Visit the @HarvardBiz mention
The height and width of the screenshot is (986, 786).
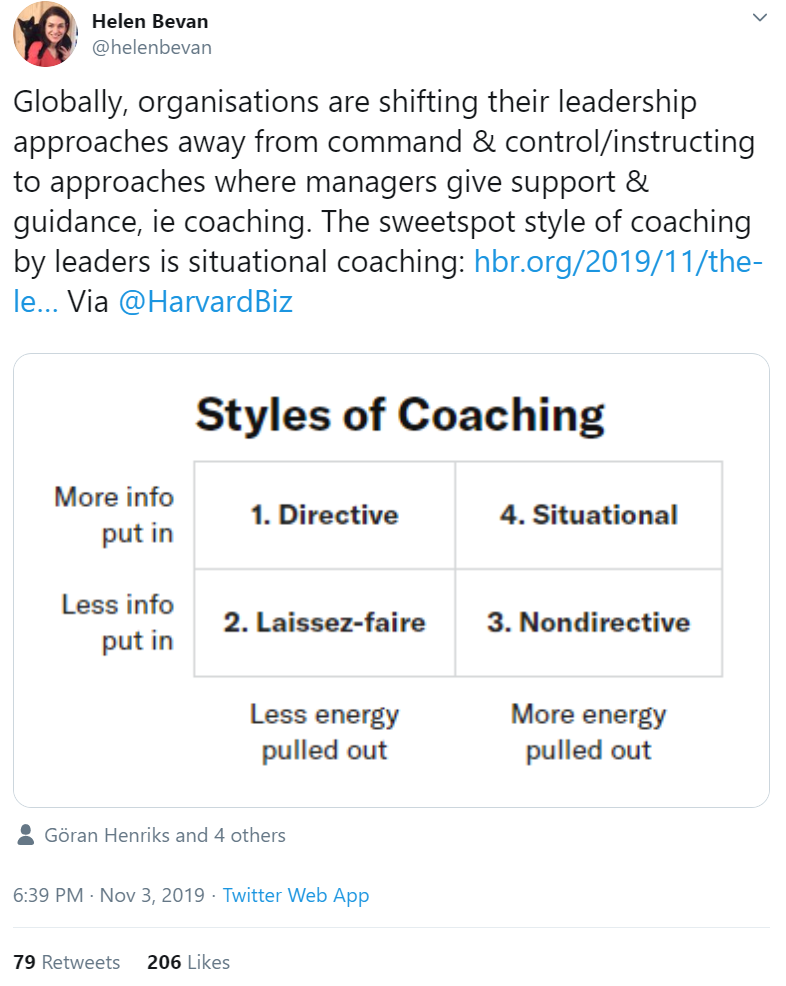coord(206,302)
